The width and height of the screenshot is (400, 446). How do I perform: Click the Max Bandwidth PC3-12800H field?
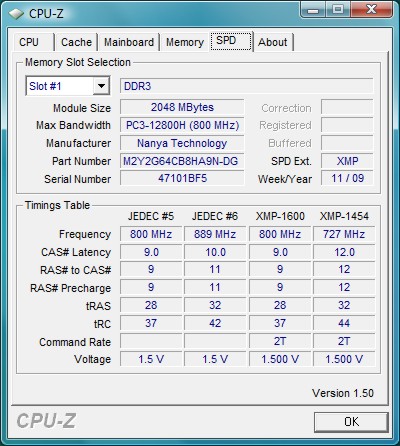point(182,125)
